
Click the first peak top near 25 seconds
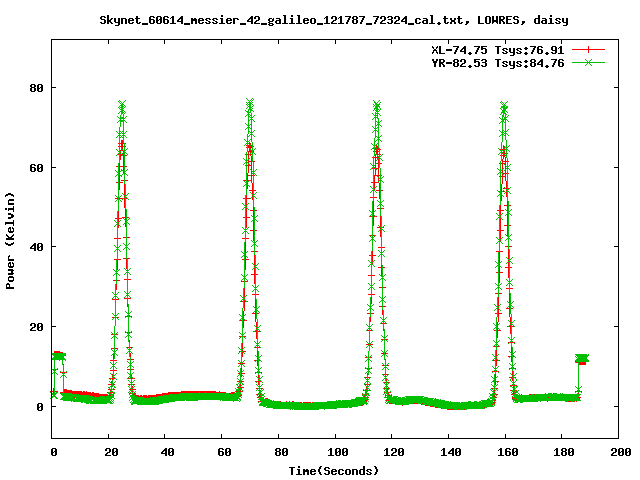click(122, 104)
